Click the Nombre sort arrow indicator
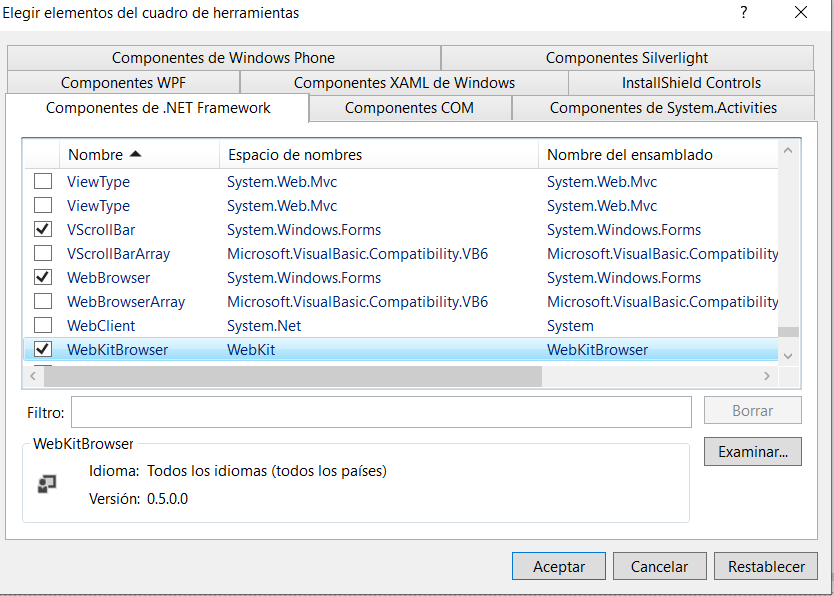This screenshot has height=596, width=834. [x=136, y=154]
